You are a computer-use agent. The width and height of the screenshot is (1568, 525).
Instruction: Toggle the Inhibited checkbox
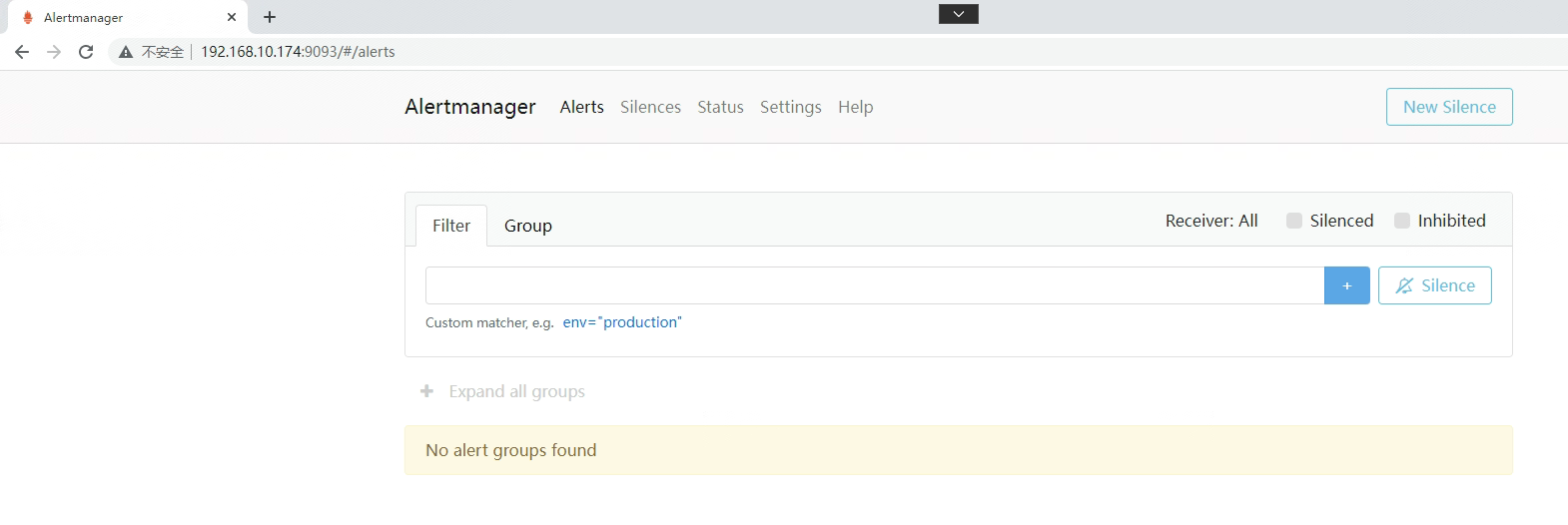pyautogui.click(x=1402, y=221)
